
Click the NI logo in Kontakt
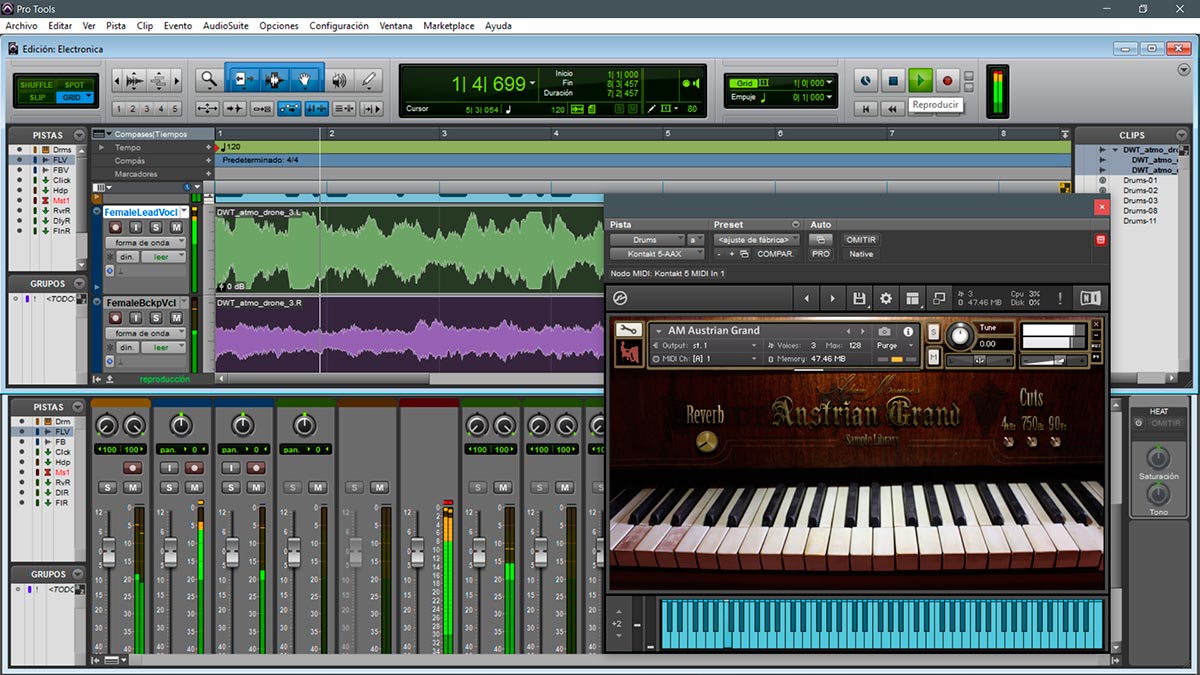[x=1090, y=298]
